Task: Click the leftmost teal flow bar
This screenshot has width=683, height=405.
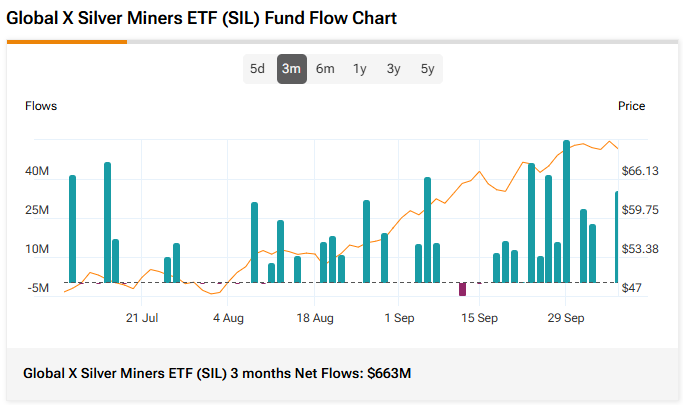Action: pos(72,229)
